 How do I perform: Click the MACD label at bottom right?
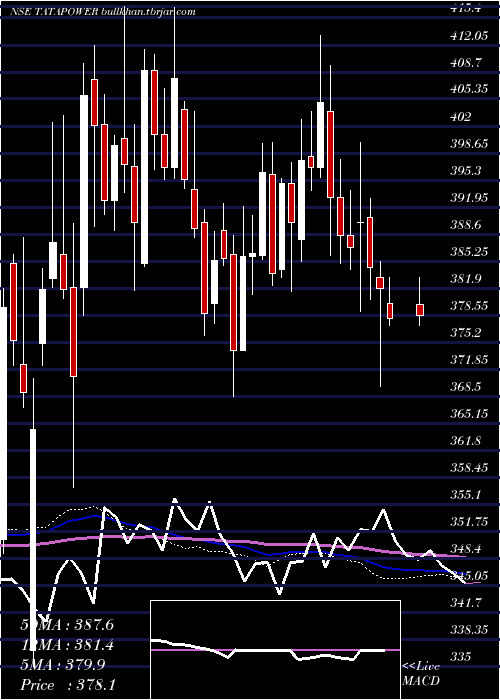(x=421, y=681)
